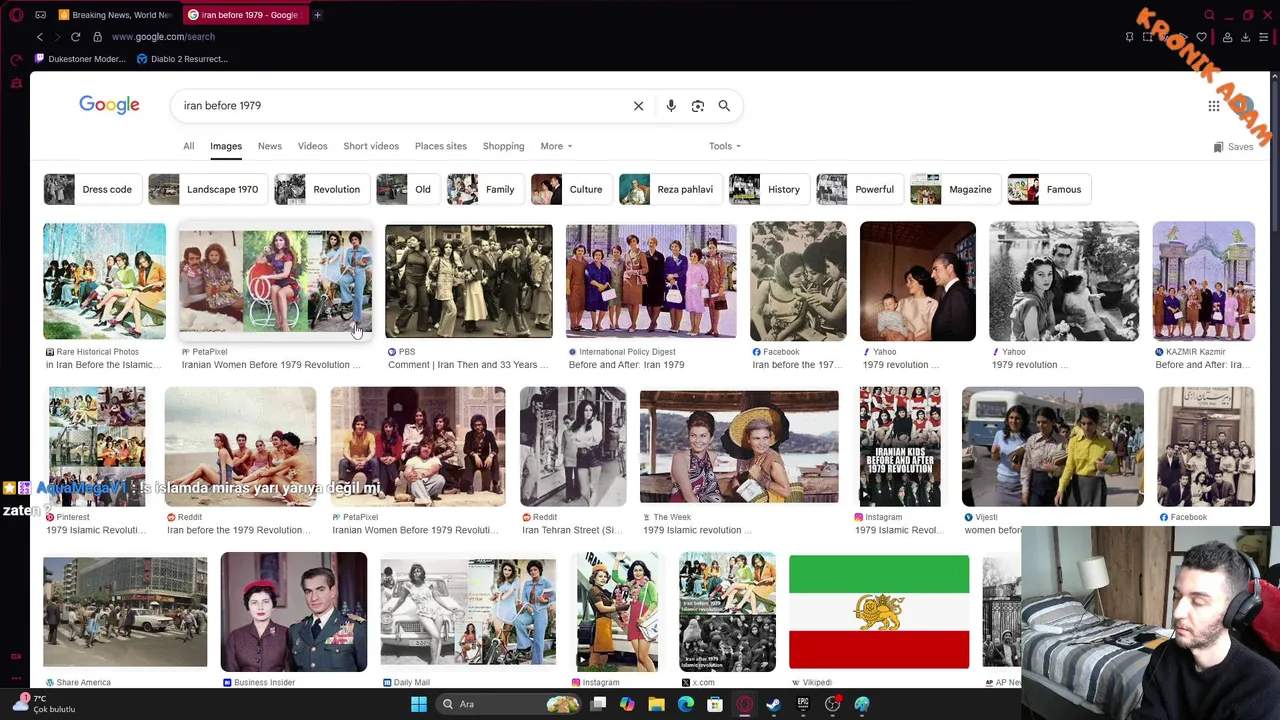Reload the page with the refresh icon
1280x720 pixels.
click(75, 37)
